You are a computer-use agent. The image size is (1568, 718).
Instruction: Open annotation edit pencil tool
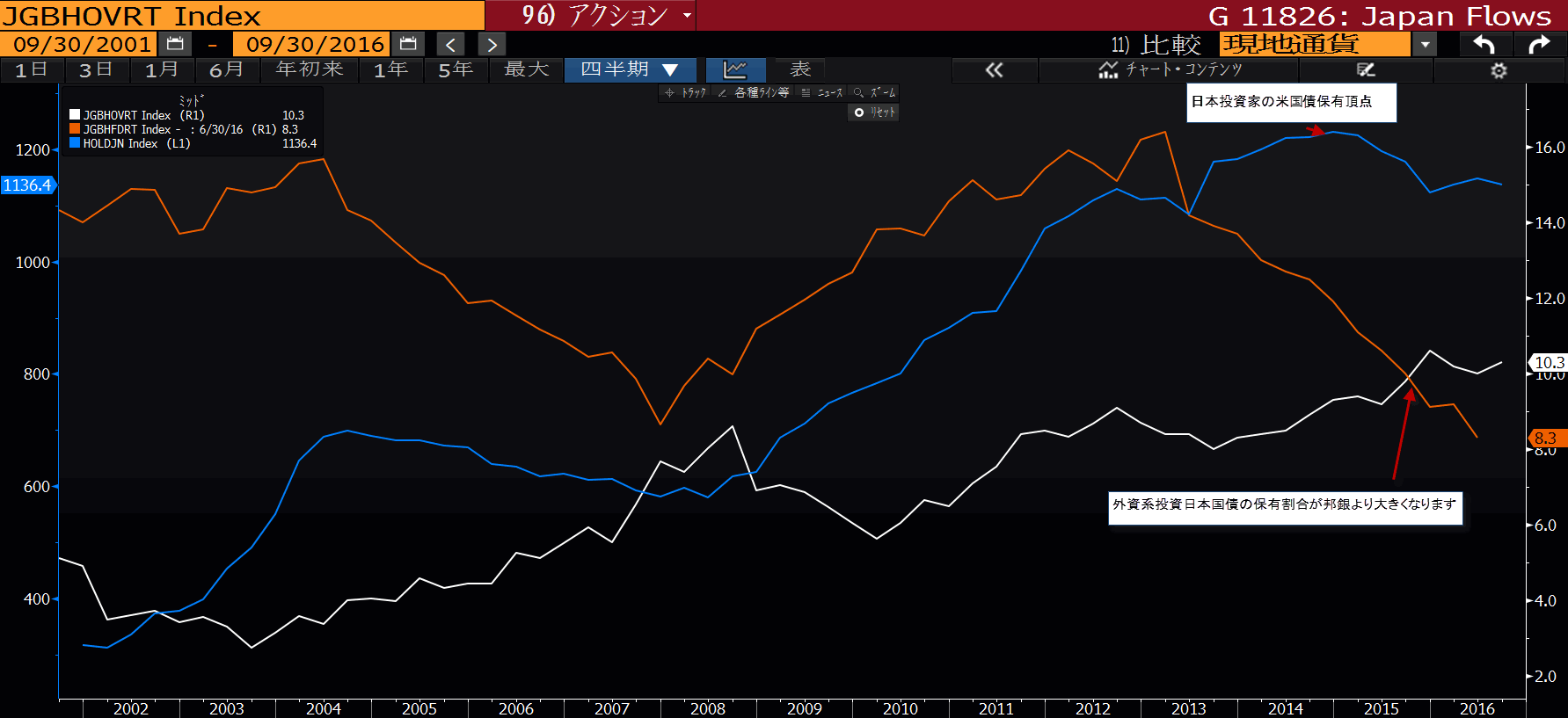pyautogui.click(x=1366, y=70)
